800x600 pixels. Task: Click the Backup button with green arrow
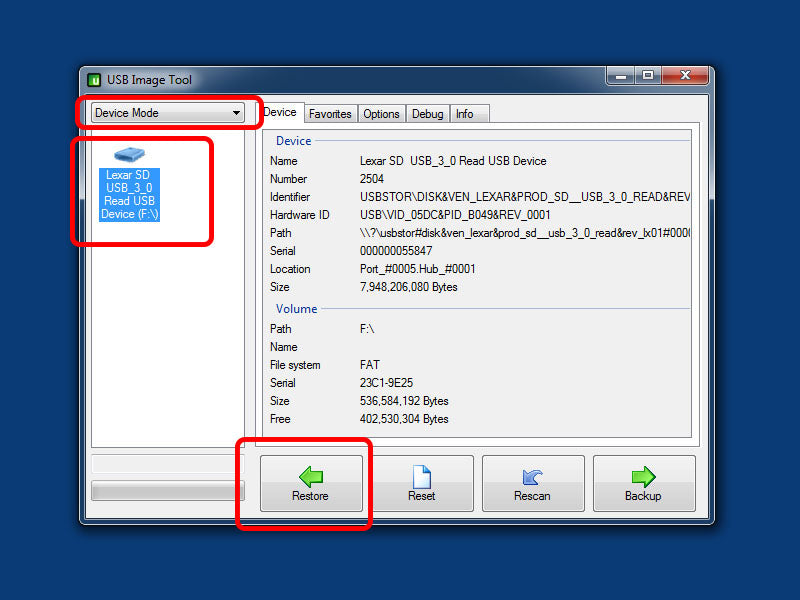point(644,483)
